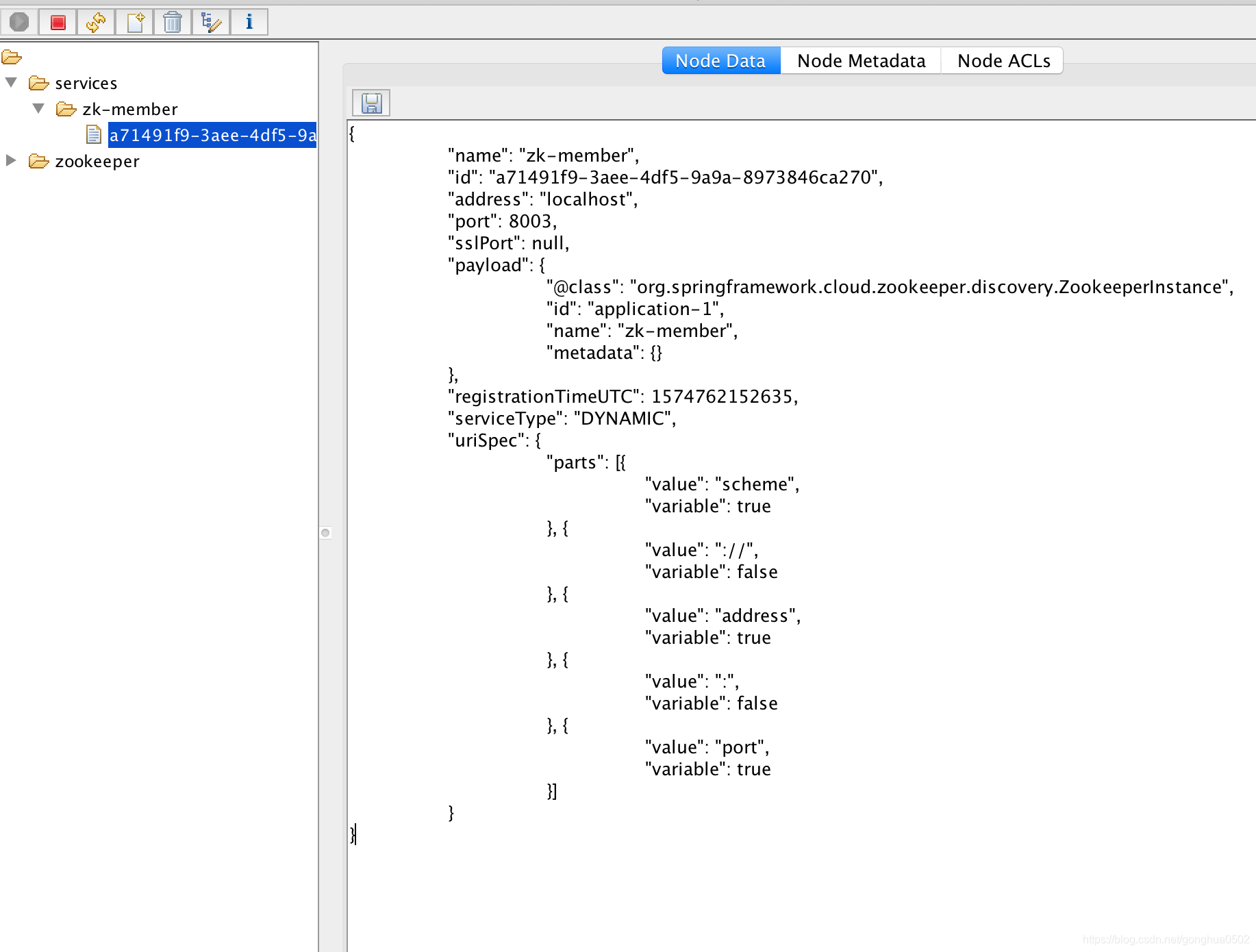
Task: Refresh the node tree
Action: point(95,22)
